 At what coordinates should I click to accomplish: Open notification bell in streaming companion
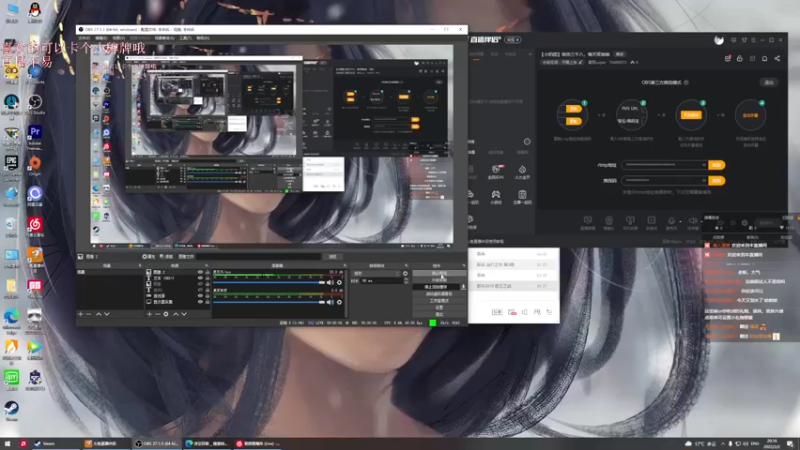coord(764,58)
